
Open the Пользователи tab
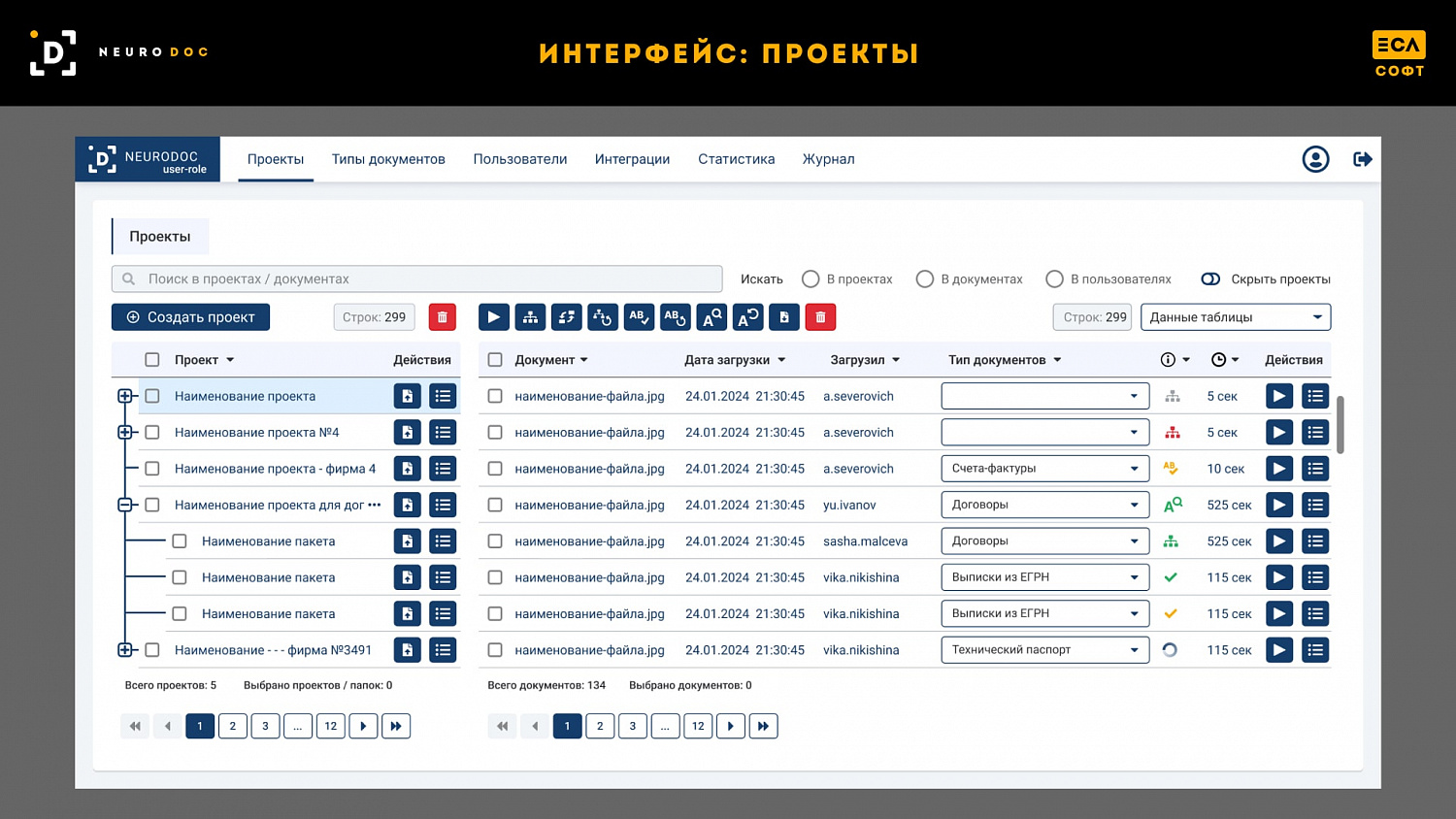click(x=520, y=159)
